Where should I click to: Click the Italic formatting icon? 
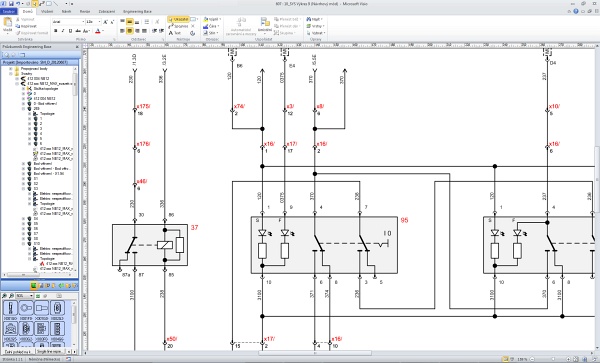coord(63,31)
